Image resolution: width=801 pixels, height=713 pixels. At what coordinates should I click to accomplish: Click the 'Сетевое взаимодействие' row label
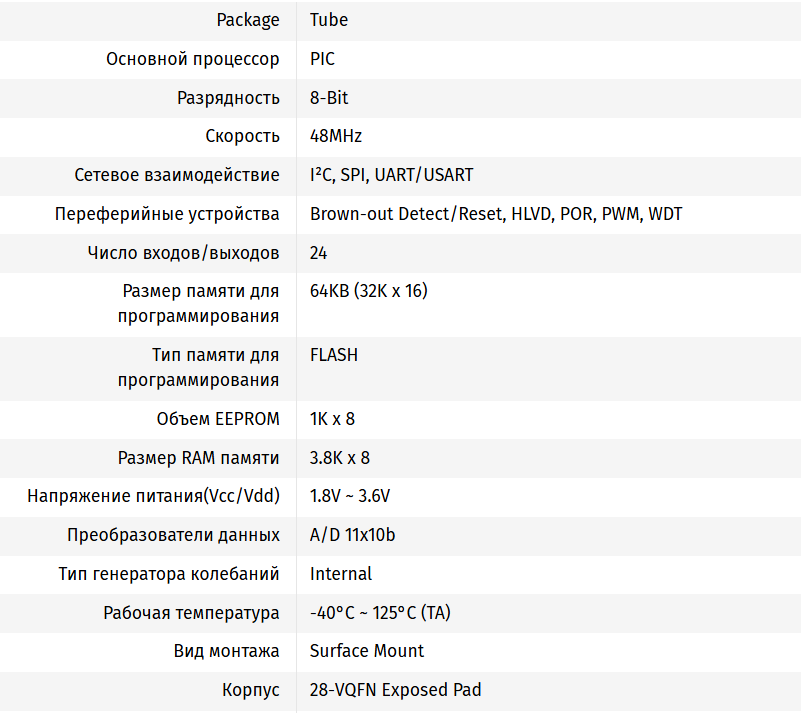pos(177,175)
